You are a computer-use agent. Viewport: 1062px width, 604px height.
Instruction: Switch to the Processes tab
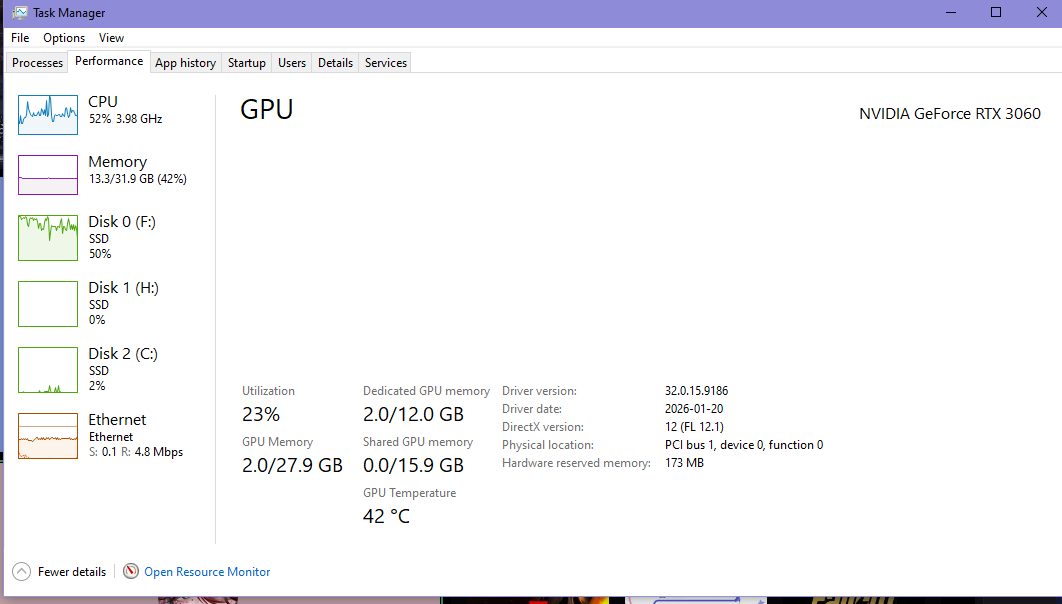(x=37, y=63)
